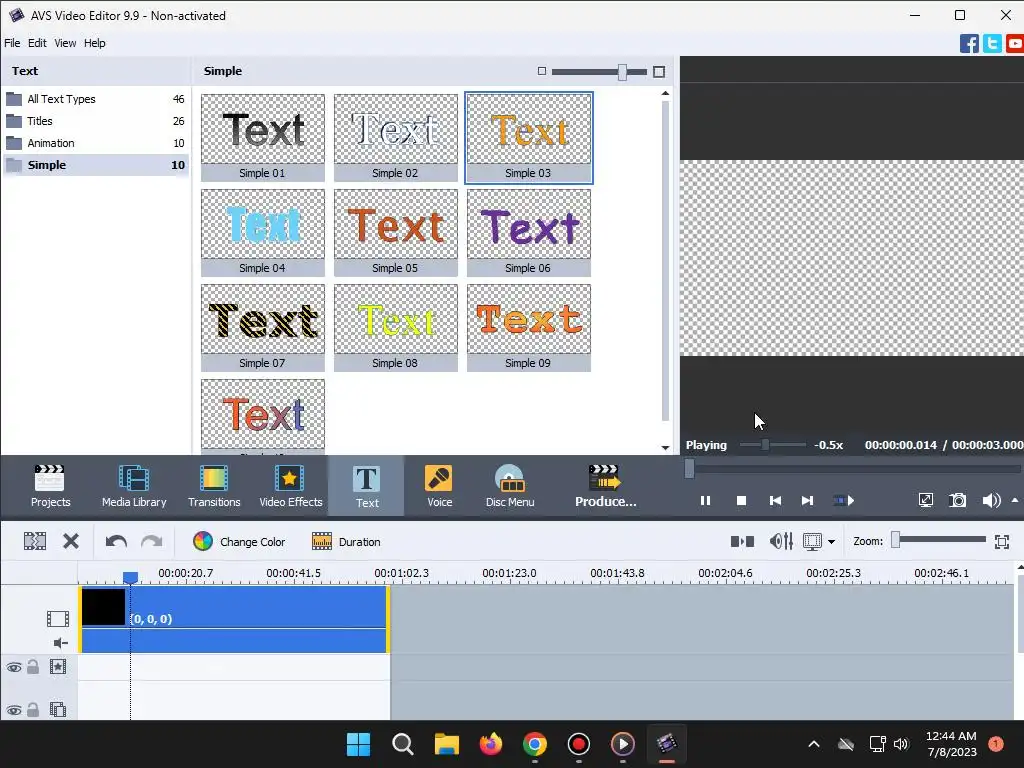Image resolution: width=1024 pixels, height=768 pixels.
Task: Open the Media Library
Action: (134, 486)
